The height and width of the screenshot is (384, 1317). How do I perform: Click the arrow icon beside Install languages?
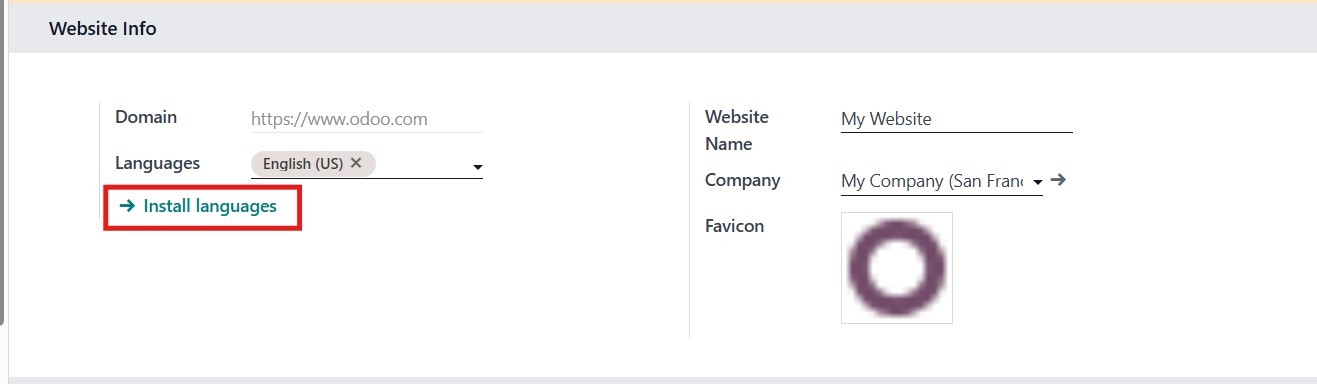tap(127, 206)
